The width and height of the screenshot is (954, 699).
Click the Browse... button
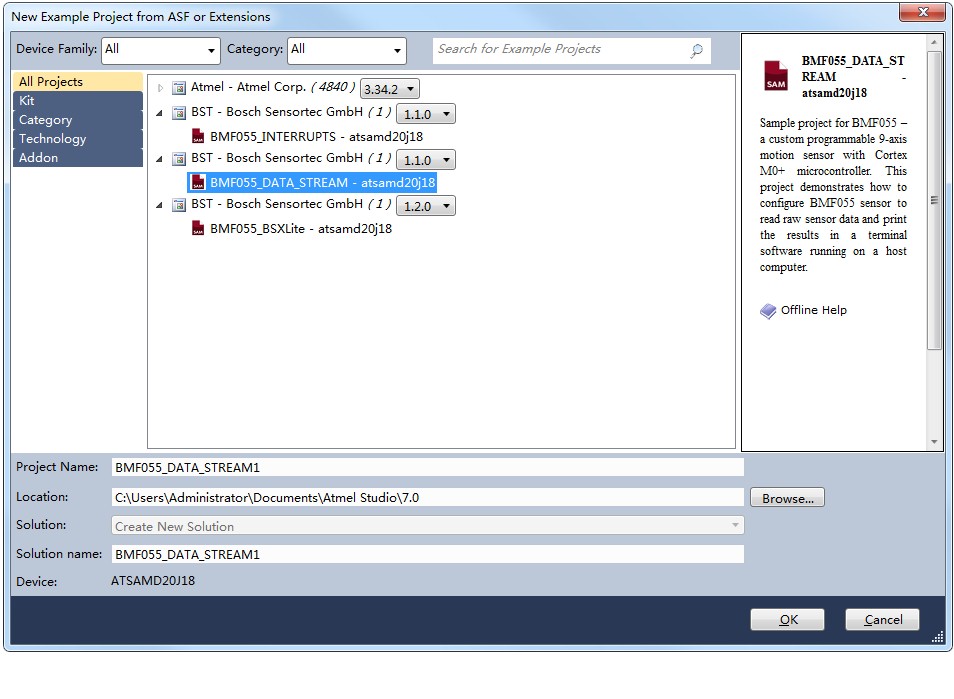[787, 498]
